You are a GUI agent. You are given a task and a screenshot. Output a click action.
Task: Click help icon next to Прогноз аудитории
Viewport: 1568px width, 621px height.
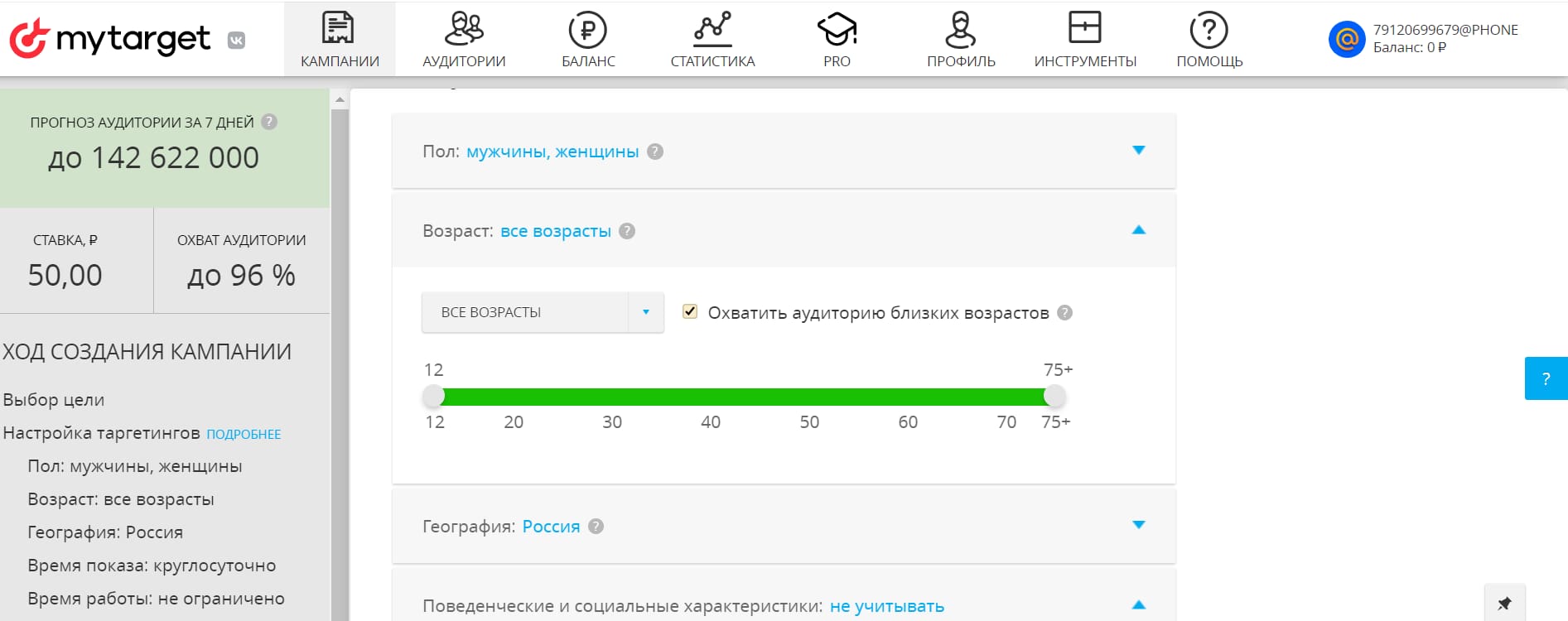269,122
